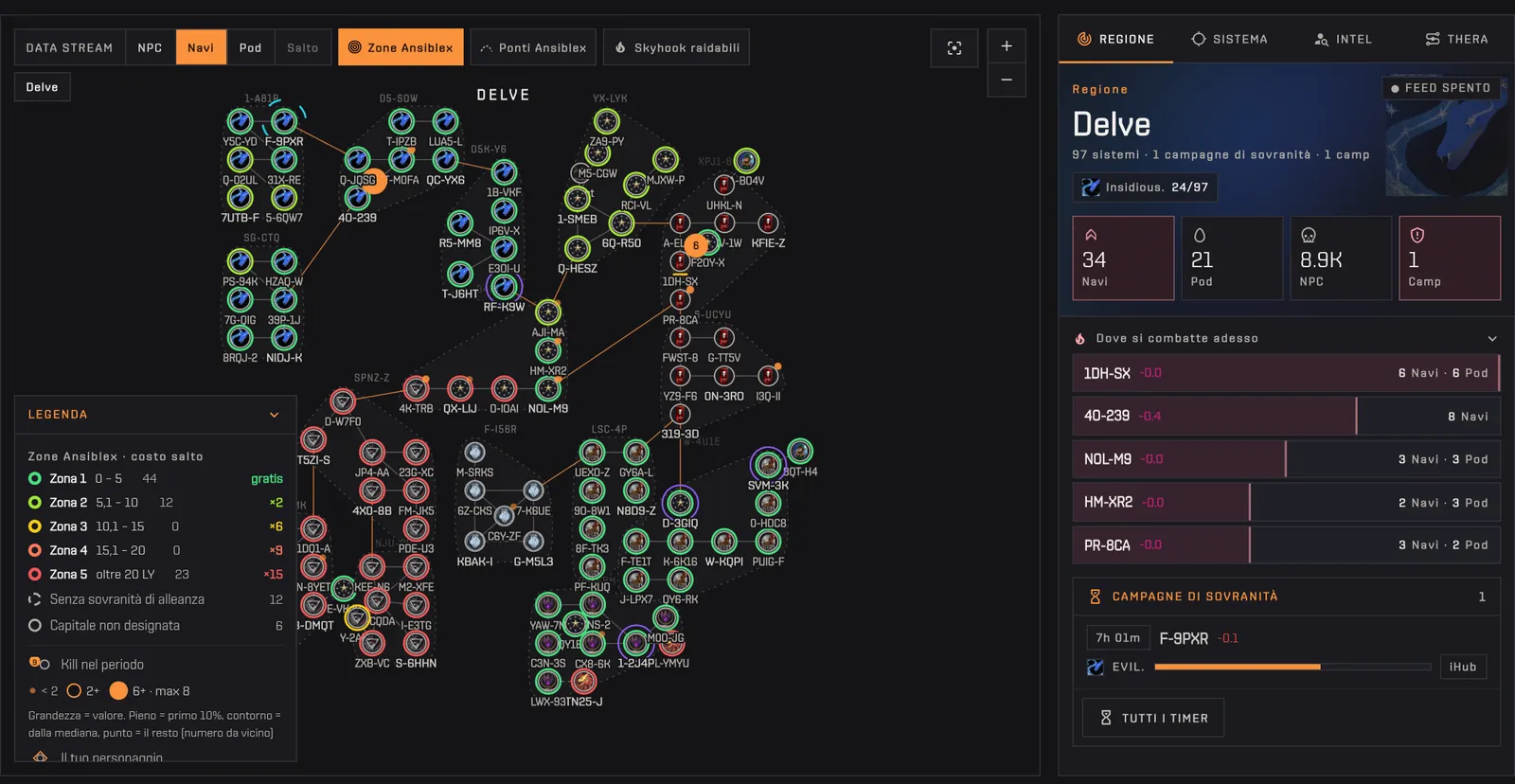Open the Regione tab
Viewport: 1515px width, 784px height.
[1115, 39]
